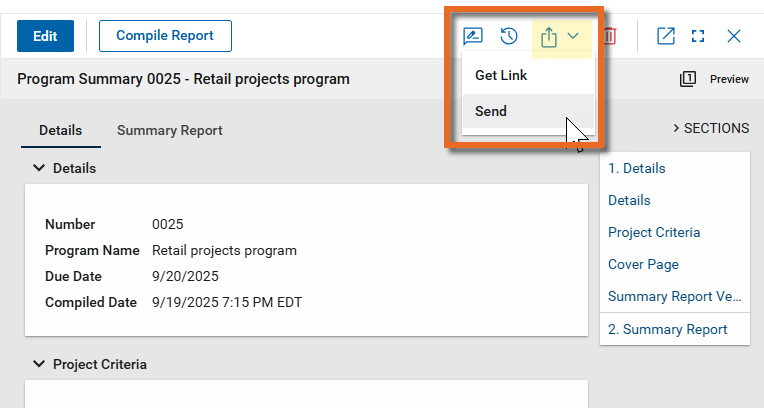Close the Program Summary panel

coord(733,36)
